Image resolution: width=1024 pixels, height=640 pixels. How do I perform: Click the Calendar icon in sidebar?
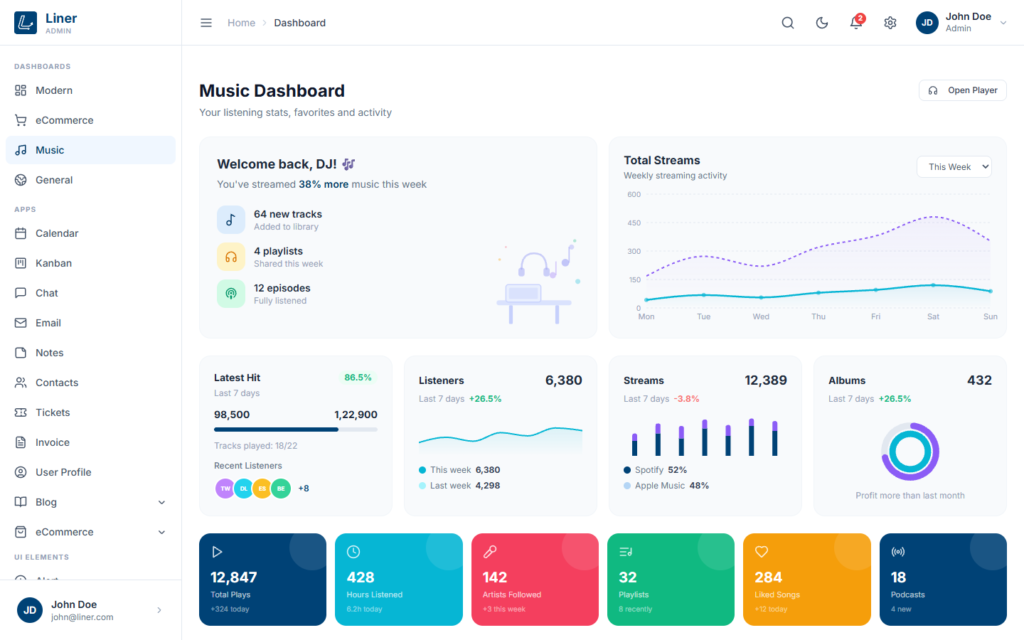pos(21,233)
